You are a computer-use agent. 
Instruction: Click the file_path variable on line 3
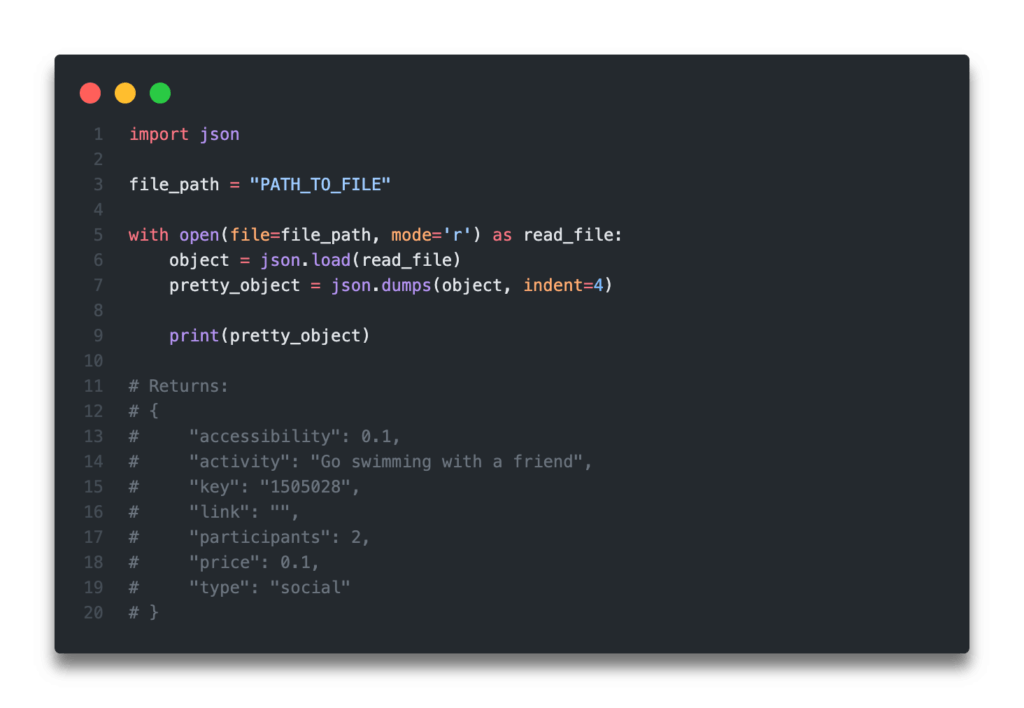point(174,185)
